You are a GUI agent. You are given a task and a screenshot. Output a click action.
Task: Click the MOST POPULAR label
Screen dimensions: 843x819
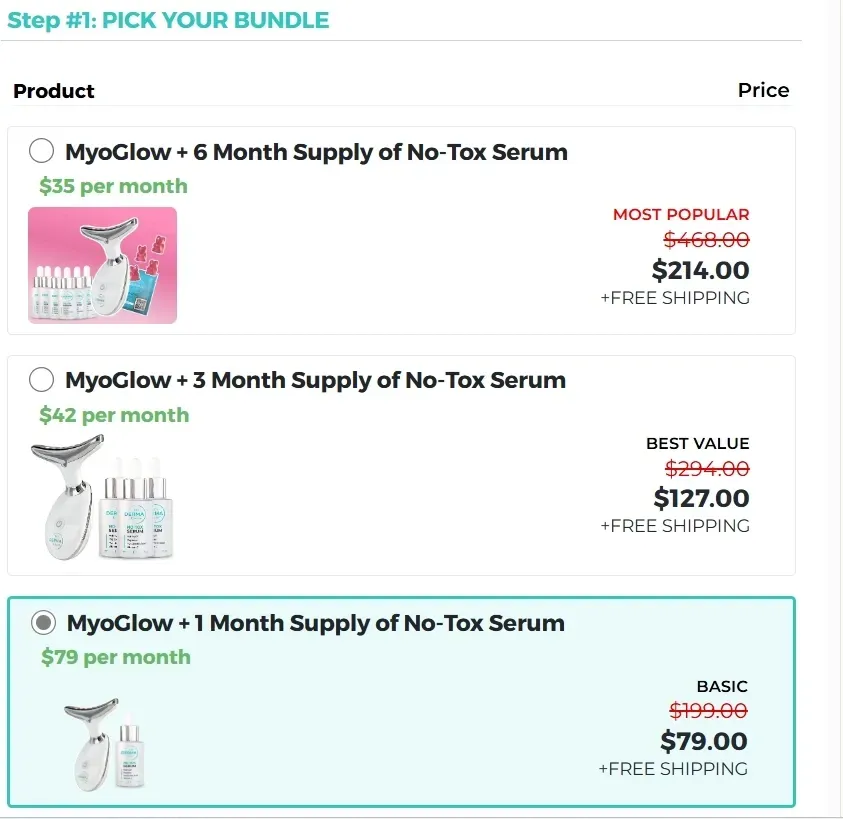coord(681,214)
